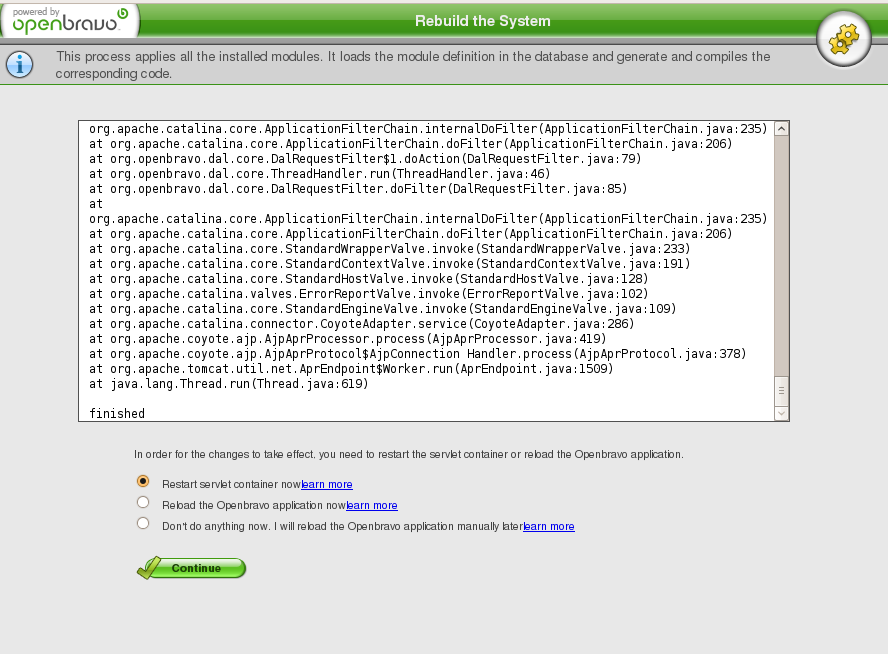Click the AjpAprProtocol$AjpConnection Handler.process line
The image size is (888, 654).
tap(418, 353)
